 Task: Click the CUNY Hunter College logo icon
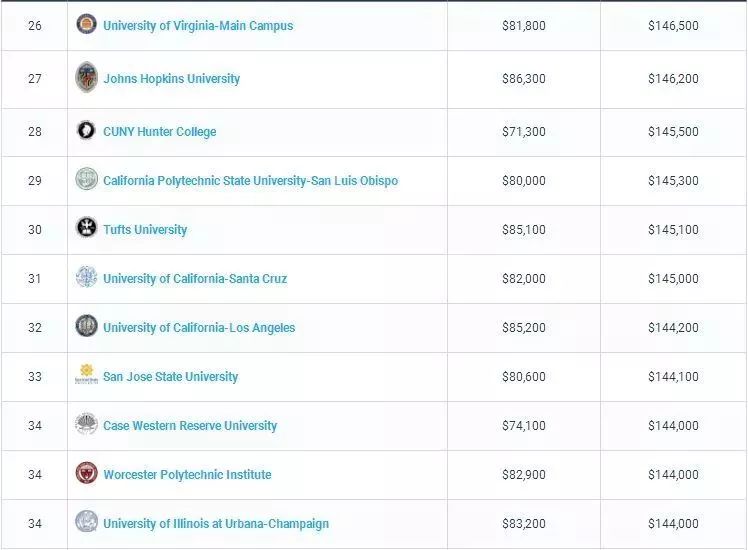coord(87,131)
